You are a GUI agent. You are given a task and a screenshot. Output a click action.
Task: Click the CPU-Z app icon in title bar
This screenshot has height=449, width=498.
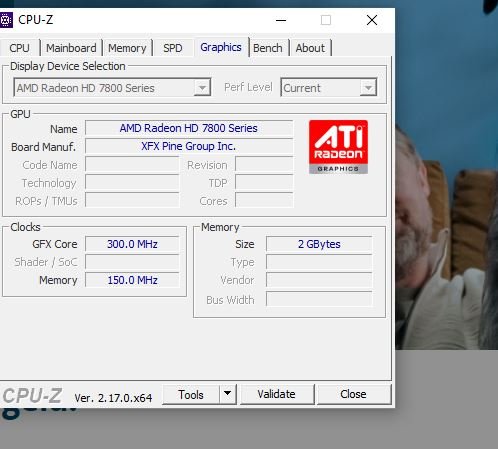(6, 20)
